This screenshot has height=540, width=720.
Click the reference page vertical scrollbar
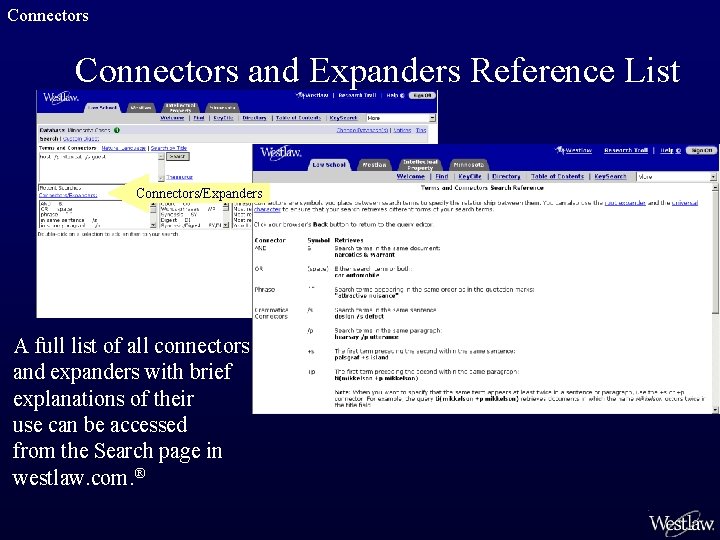point(714,297)
